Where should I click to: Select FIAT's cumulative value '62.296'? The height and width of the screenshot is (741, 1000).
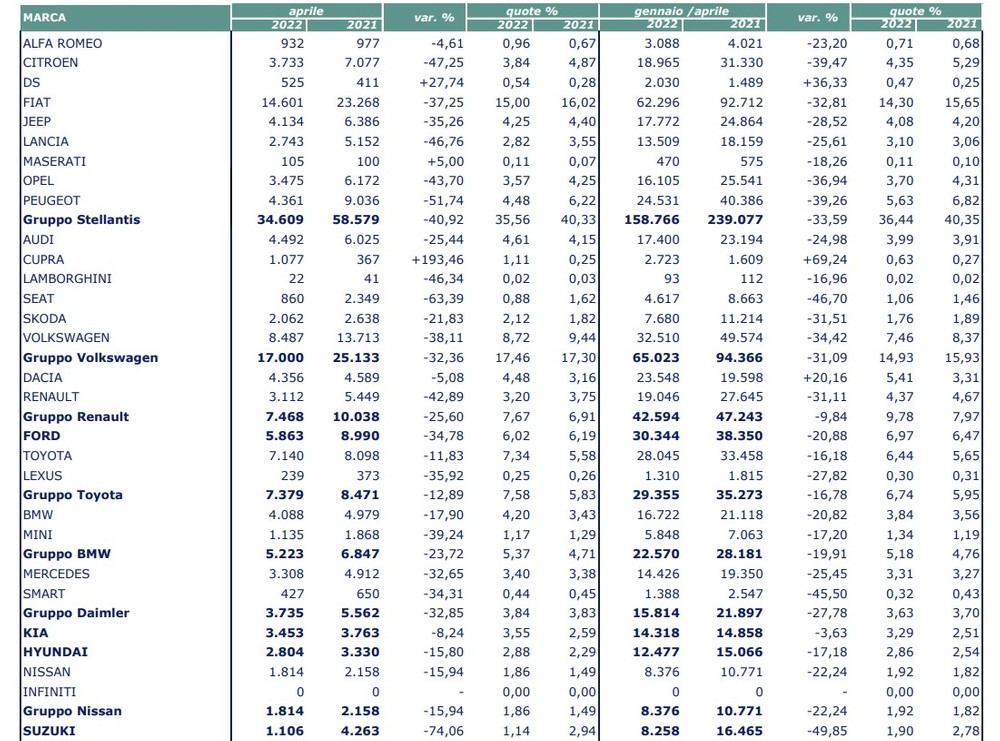[x=658, y=102]
